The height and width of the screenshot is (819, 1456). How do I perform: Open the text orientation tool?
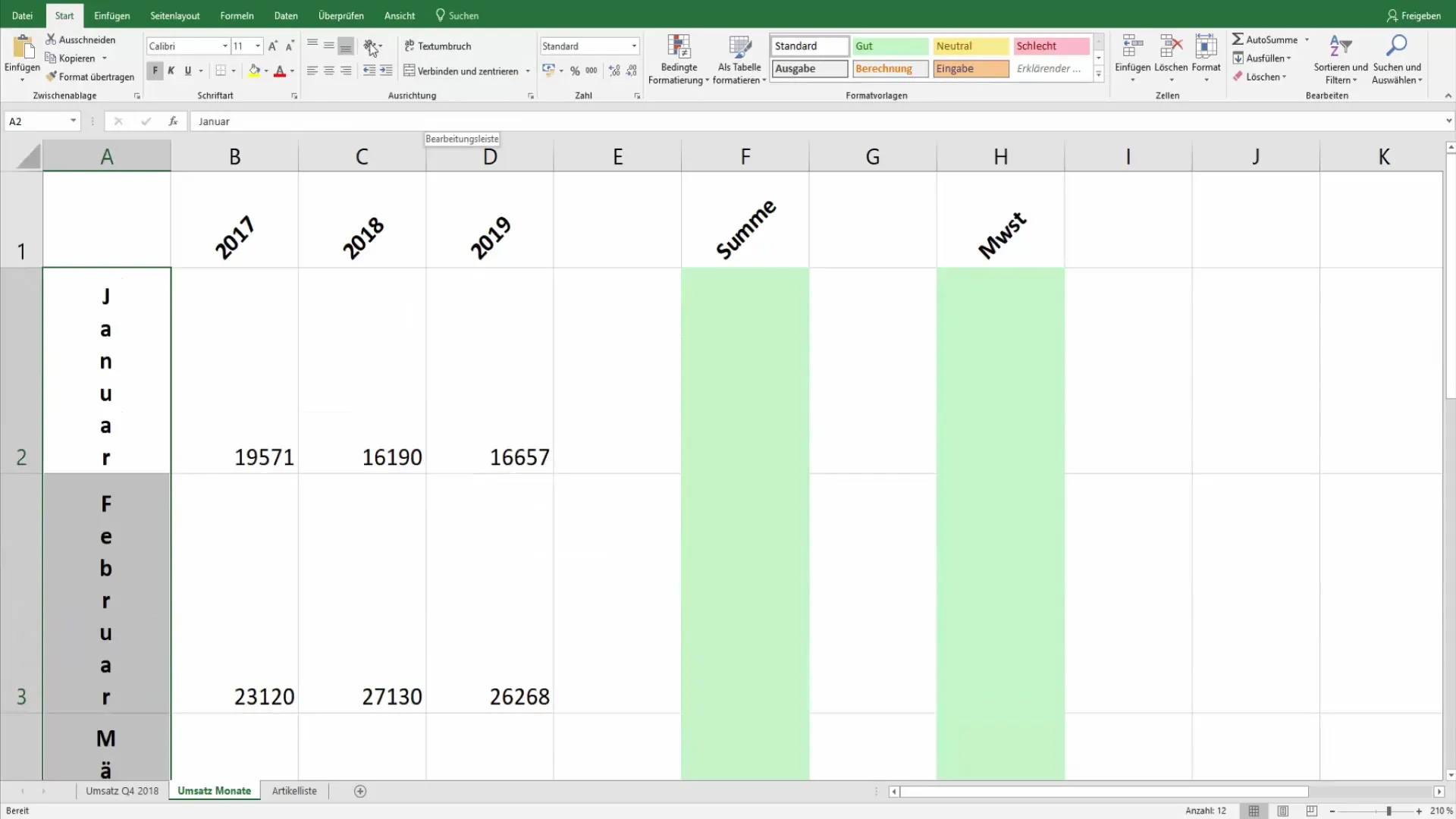point(369,46)
